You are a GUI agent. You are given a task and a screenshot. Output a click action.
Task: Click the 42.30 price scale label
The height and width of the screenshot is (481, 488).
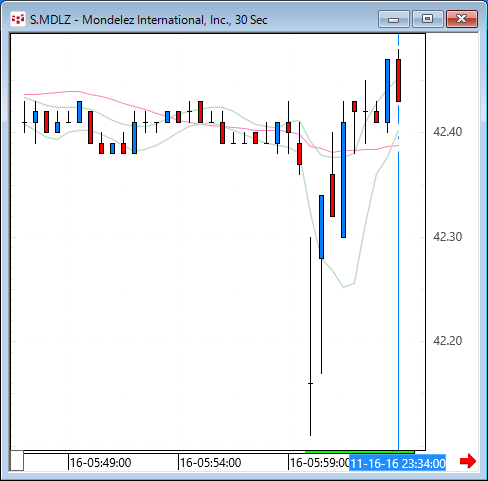tap(447, 237)
